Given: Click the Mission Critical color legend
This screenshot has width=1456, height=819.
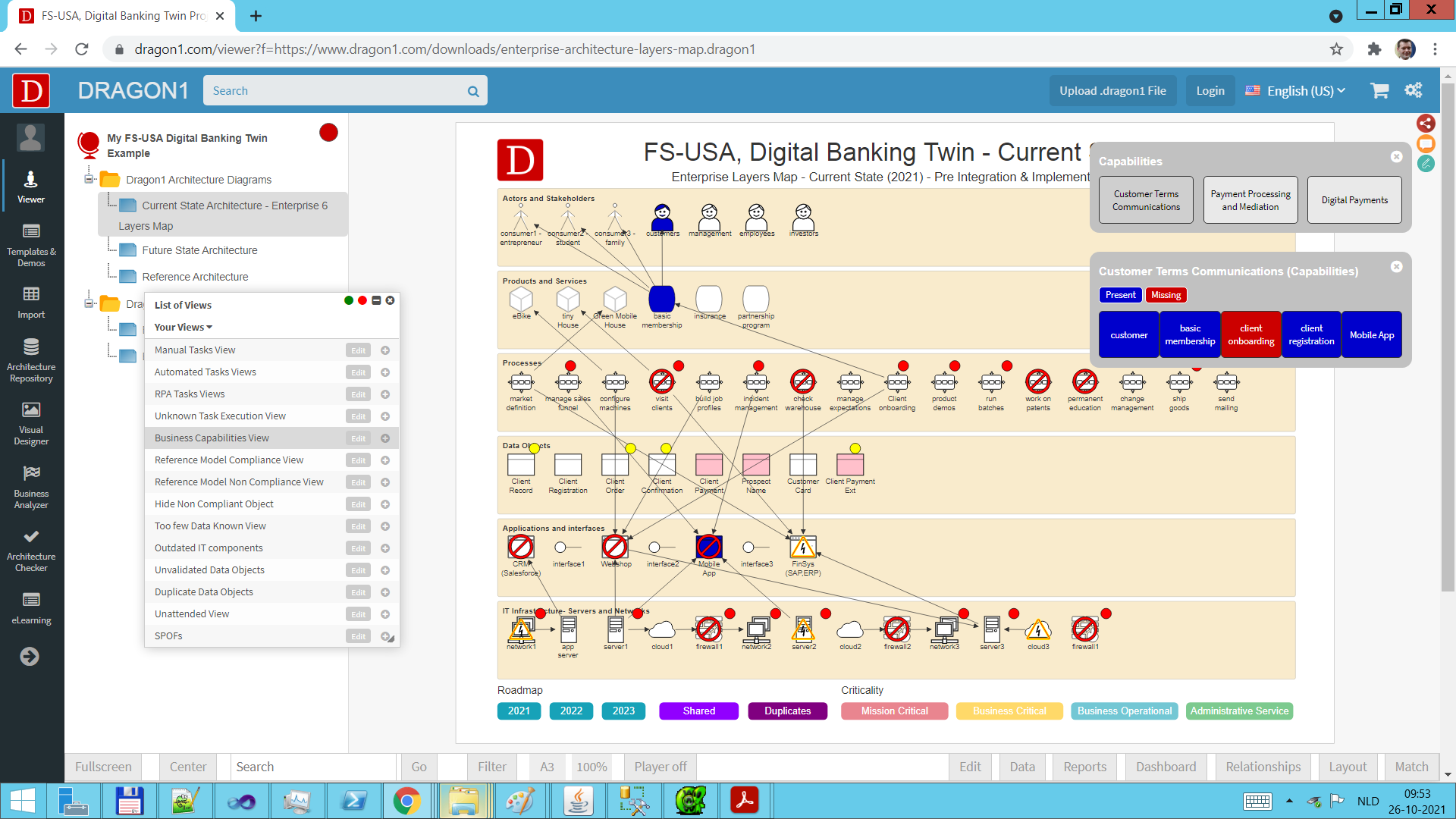Looking at the screenshot, I should click(x=894, y=711).
